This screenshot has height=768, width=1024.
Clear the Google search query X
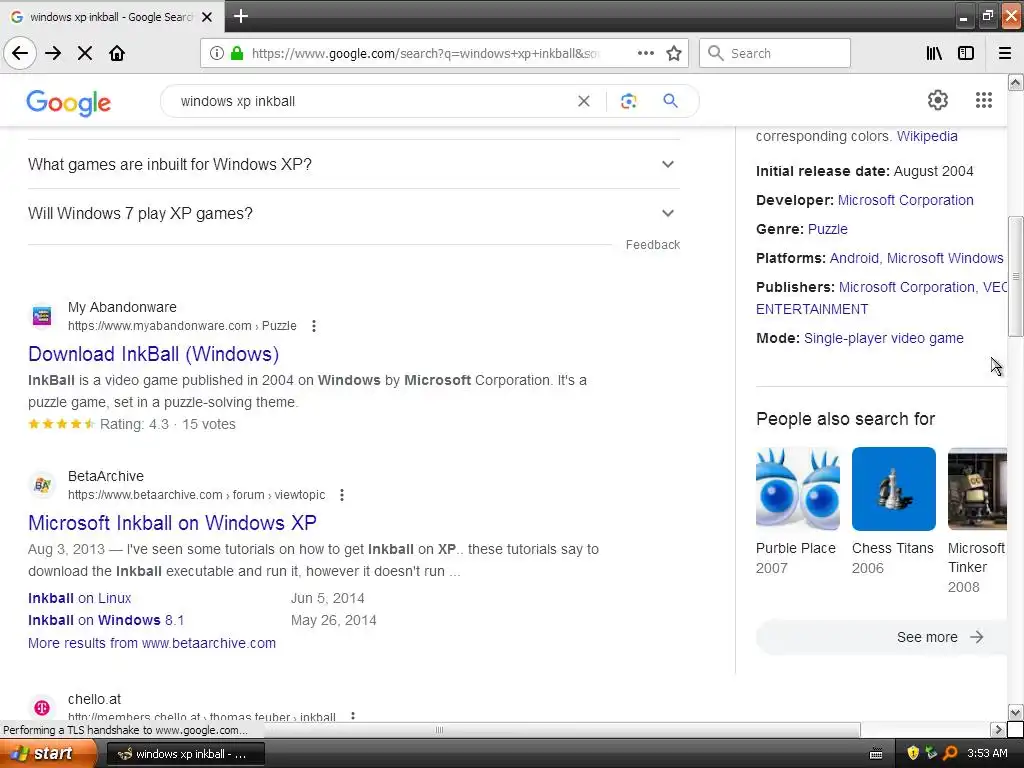(584, 101)
